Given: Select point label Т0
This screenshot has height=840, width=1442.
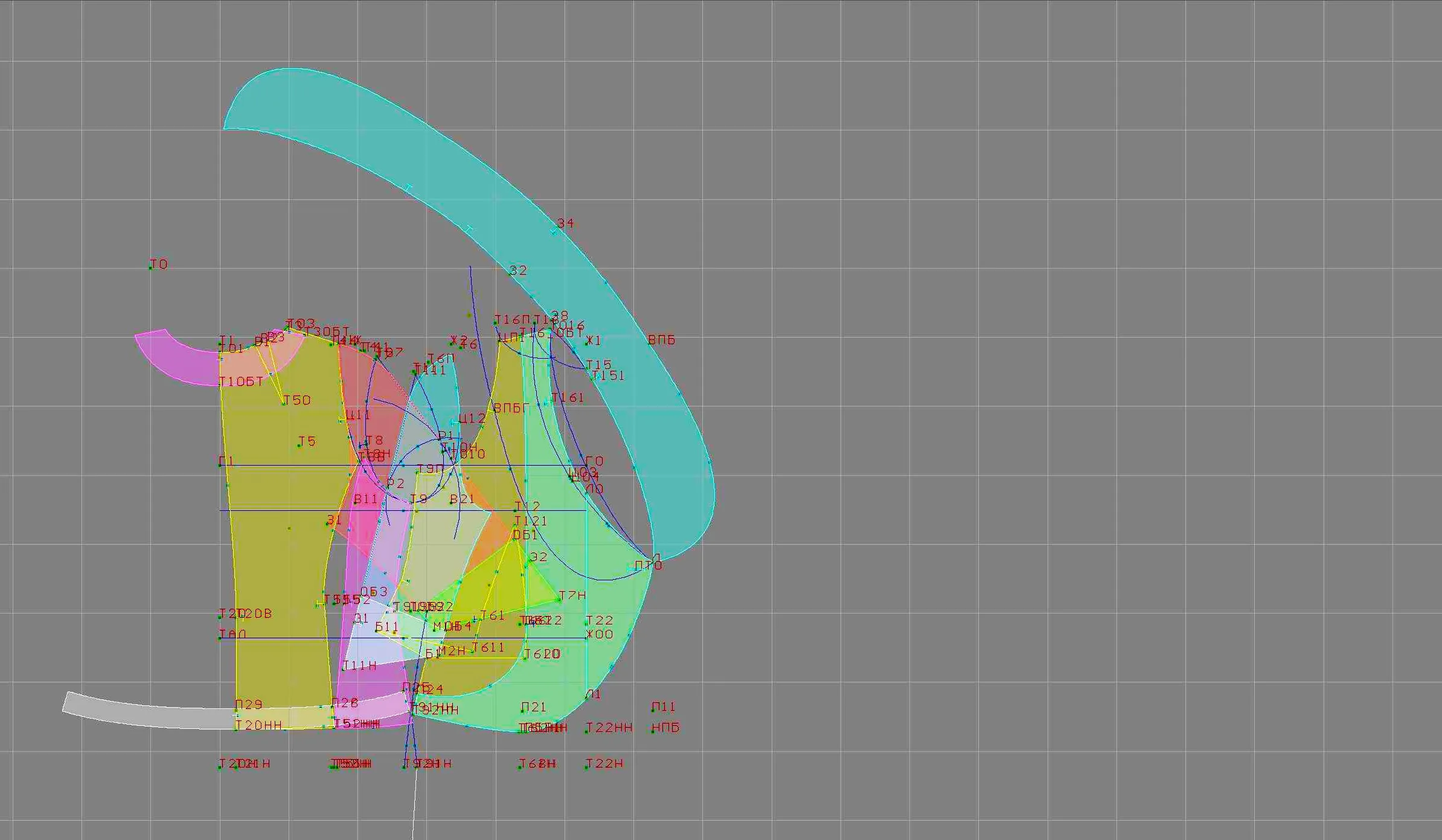Looking at the screenshot, I should point(159,265).
